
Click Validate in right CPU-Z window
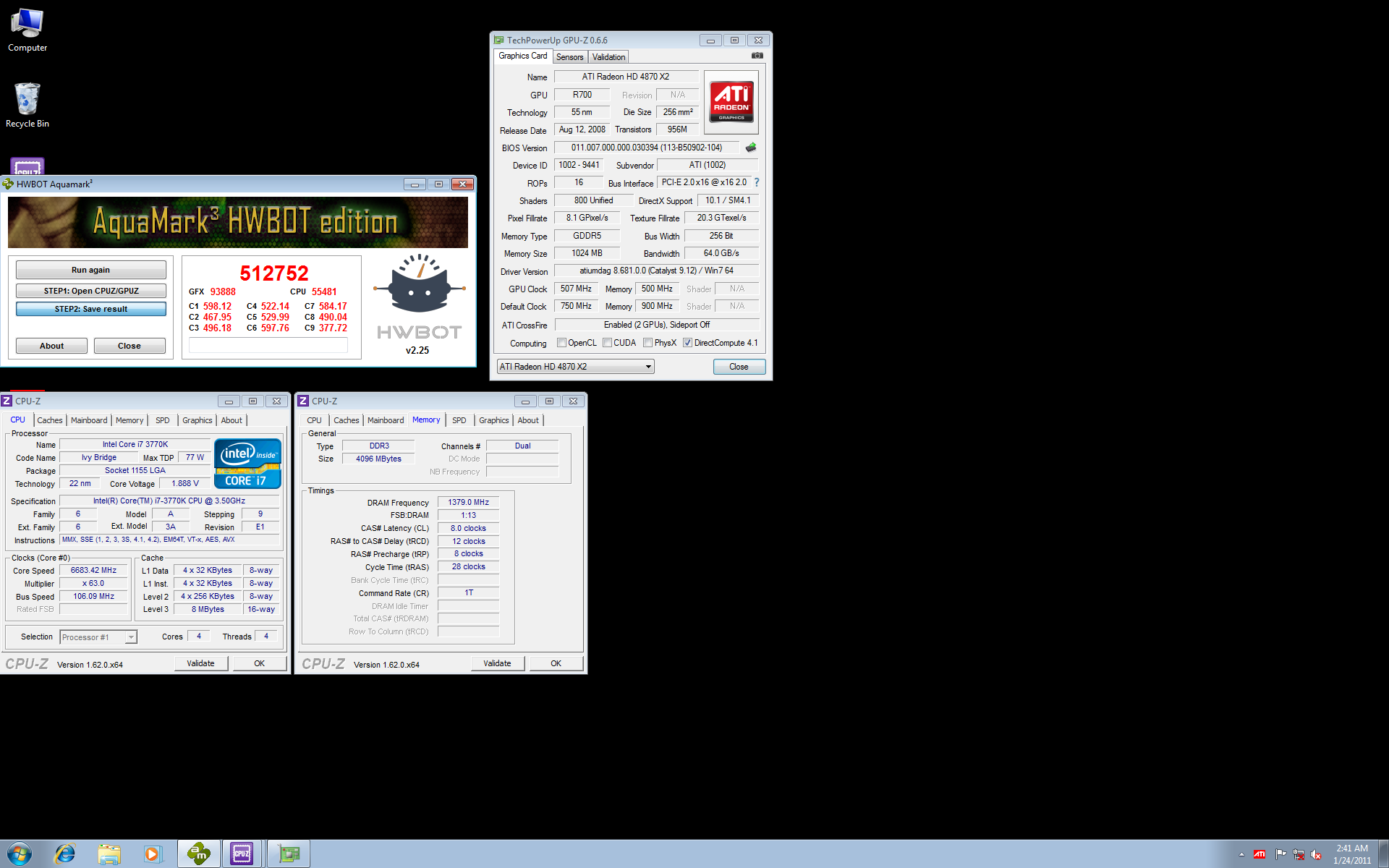[x=497, y=663]
